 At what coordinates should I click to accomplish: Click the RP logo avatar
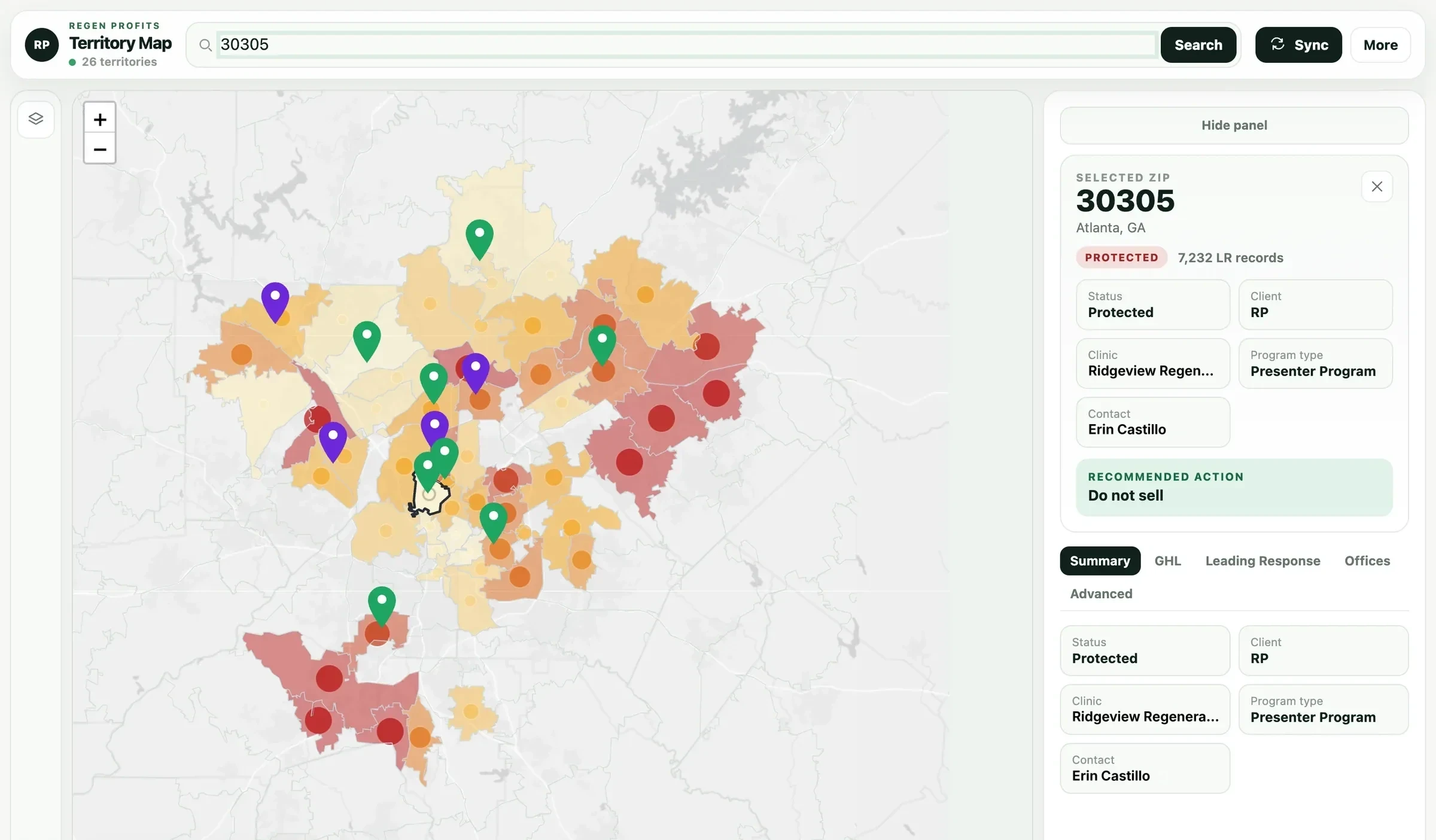(x=42, y=45)
